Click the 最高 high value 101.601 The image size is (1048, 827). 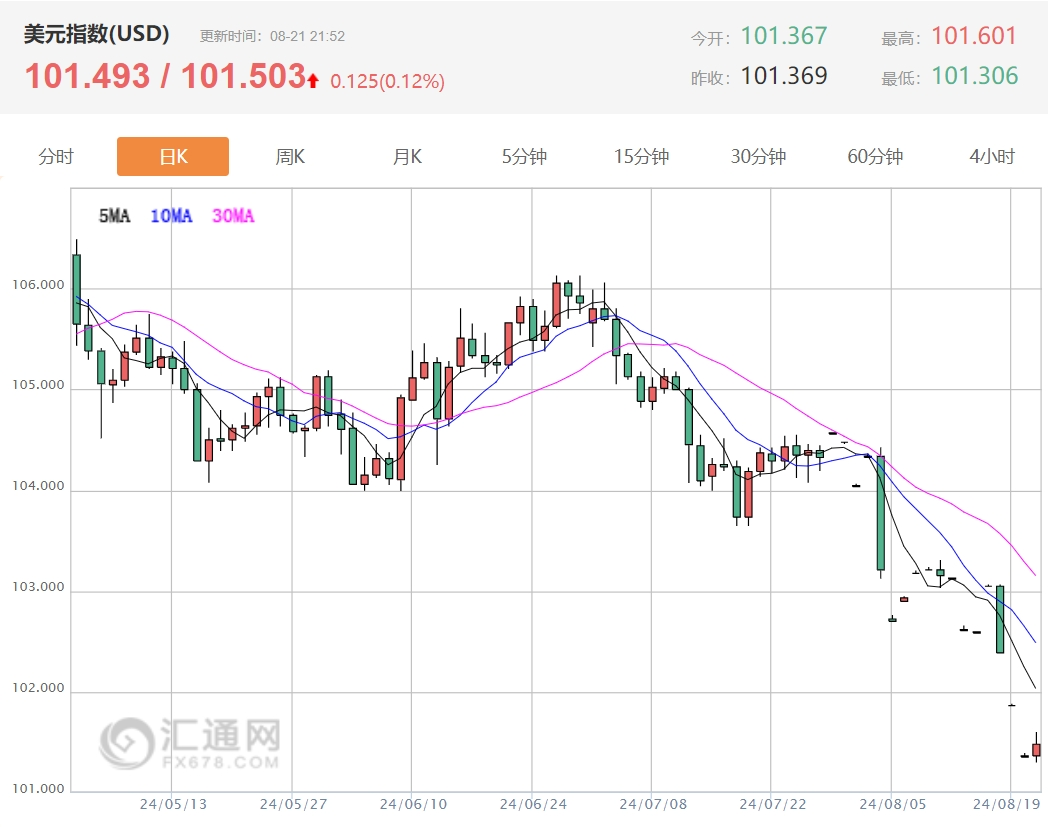[973, 36]
